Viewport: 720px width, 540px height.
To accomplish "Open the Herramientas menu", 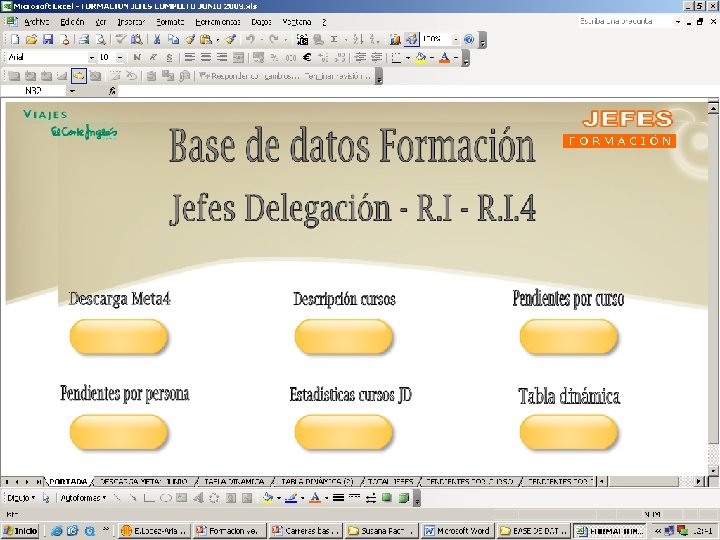I will pos(218,22).
